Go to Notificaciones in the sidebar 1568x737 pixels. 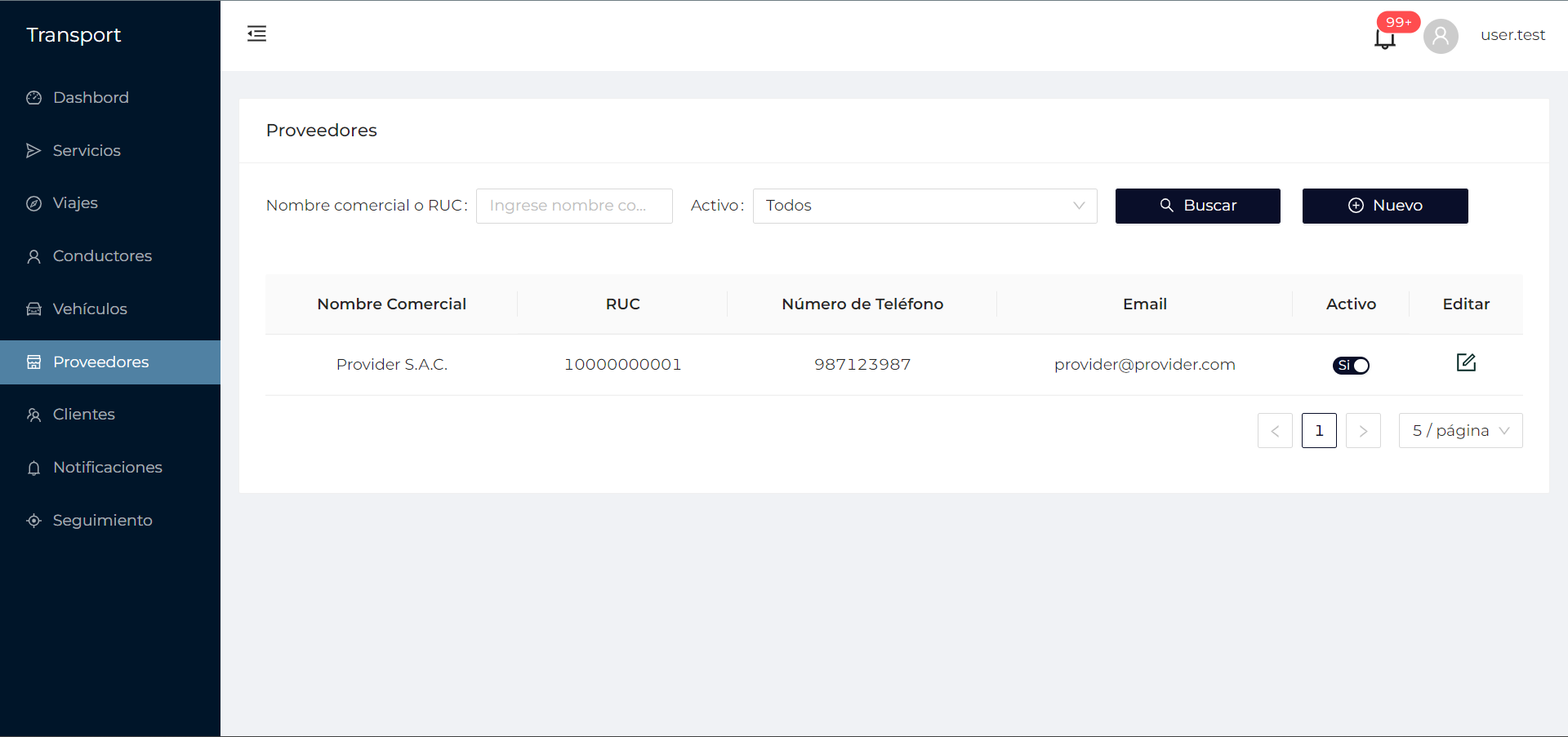[110, 468]
